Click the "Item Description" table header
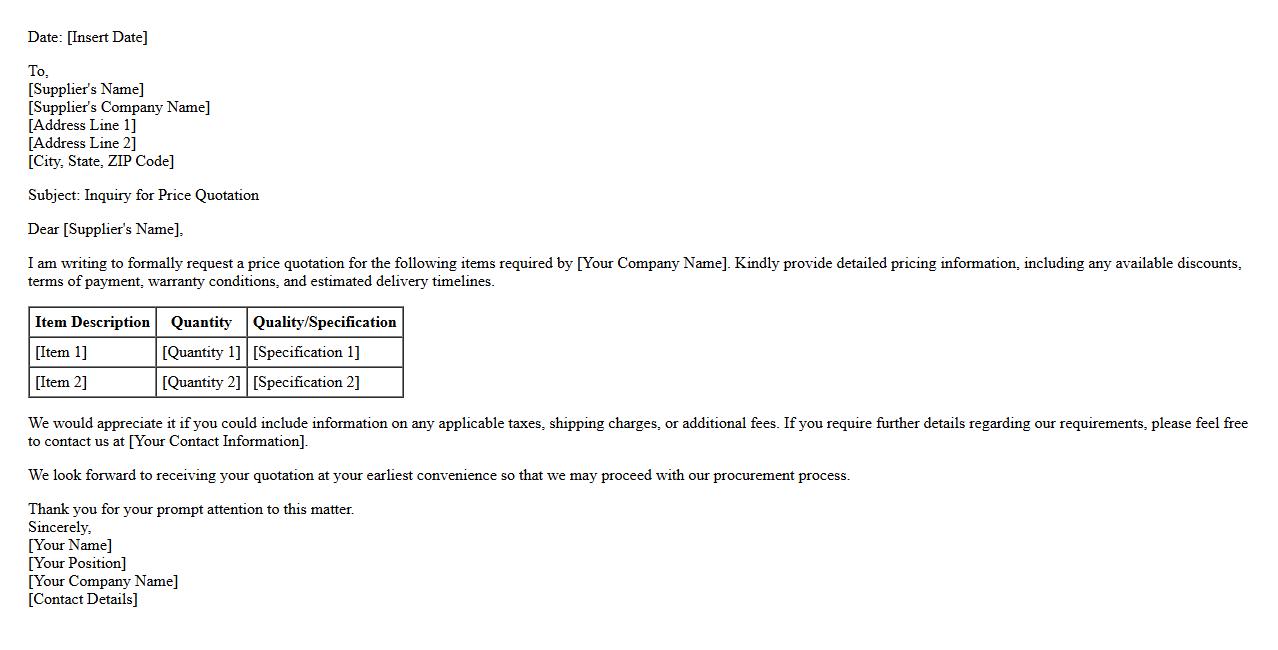This screenshot has height=650, width=1278. (x=92, y=322)
